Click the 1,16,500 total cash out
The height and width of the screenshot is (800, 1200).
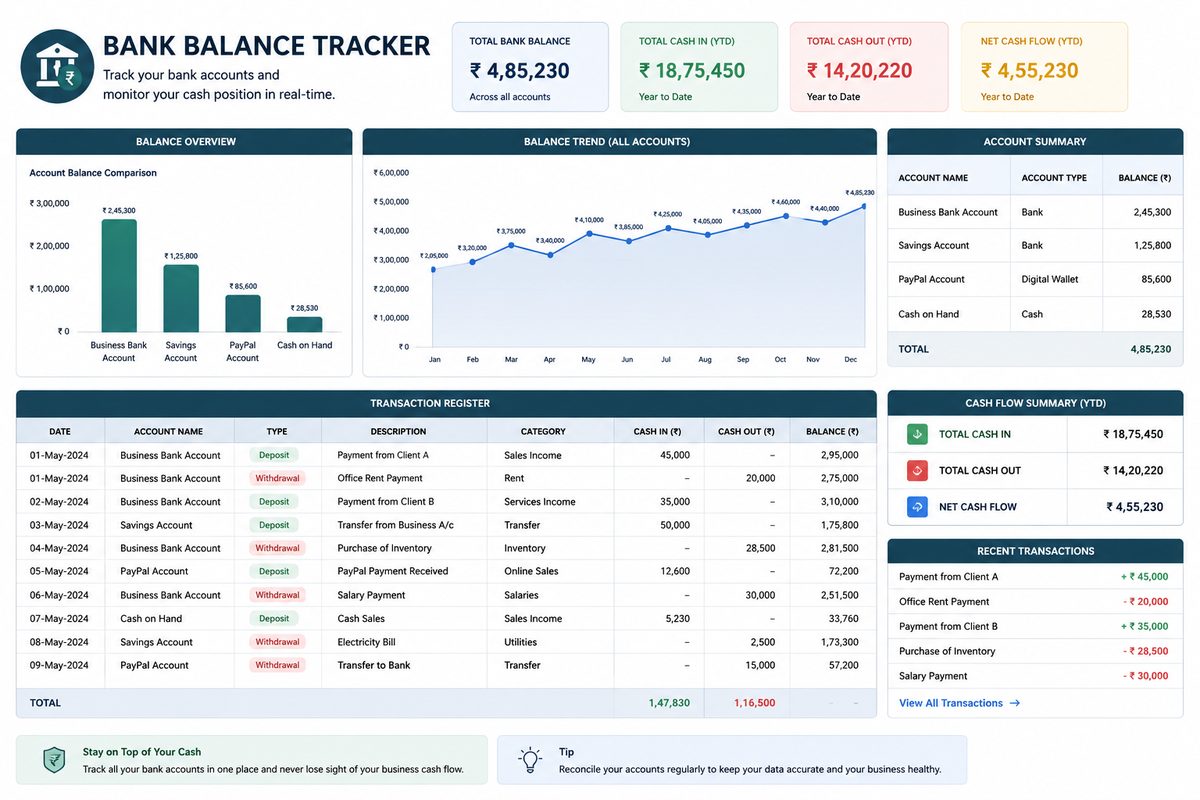tap(754, 703)
